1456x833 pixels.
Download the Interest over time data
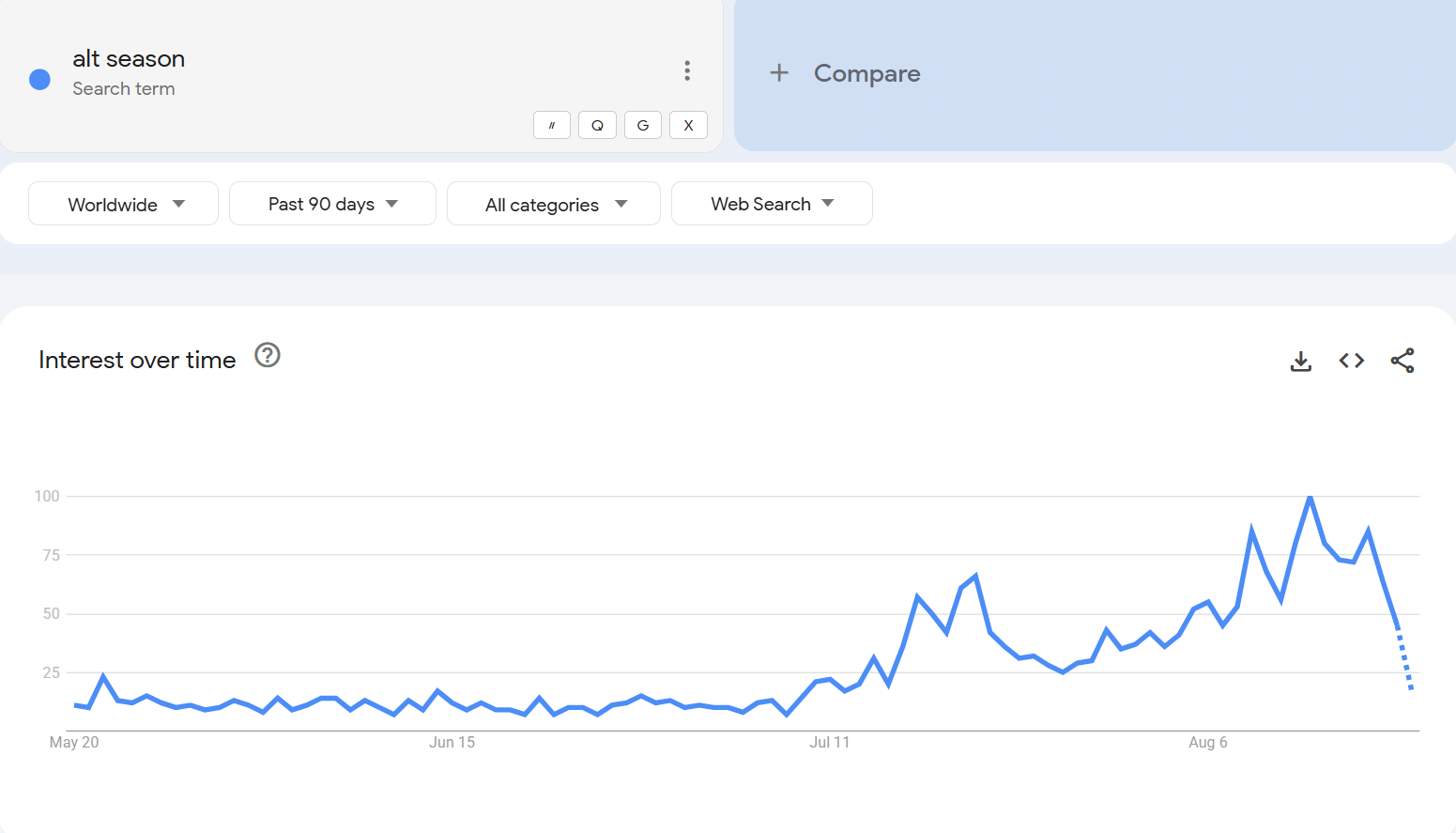(x=1300, y=362)
